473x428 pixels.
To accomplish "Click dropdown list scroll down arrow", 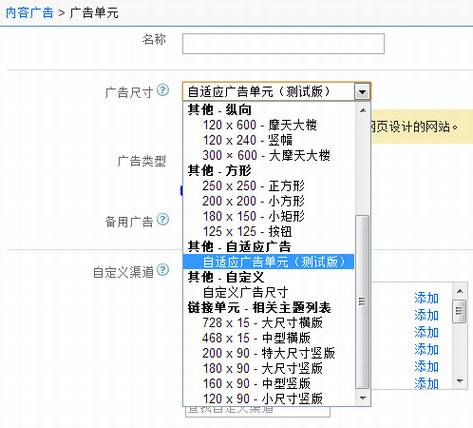I will point(363,398).
